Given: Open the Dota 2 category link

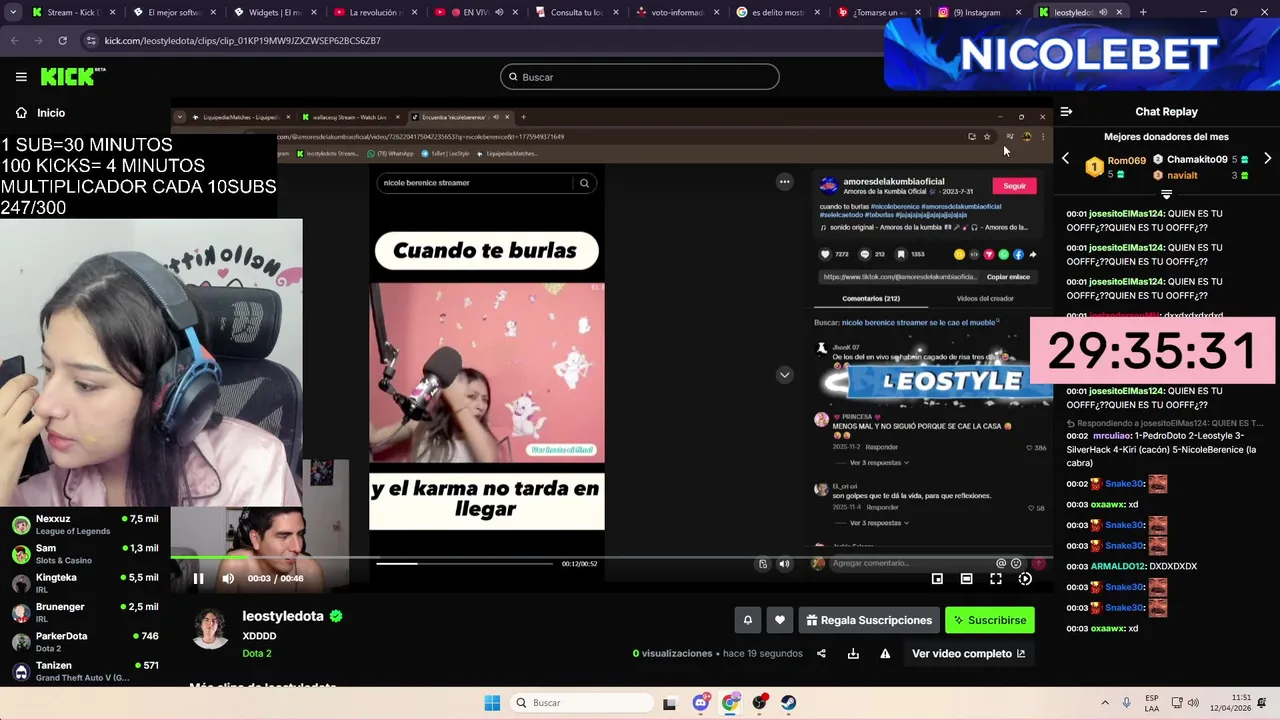Looking at the screenshot, I should (x=257, y=653).
